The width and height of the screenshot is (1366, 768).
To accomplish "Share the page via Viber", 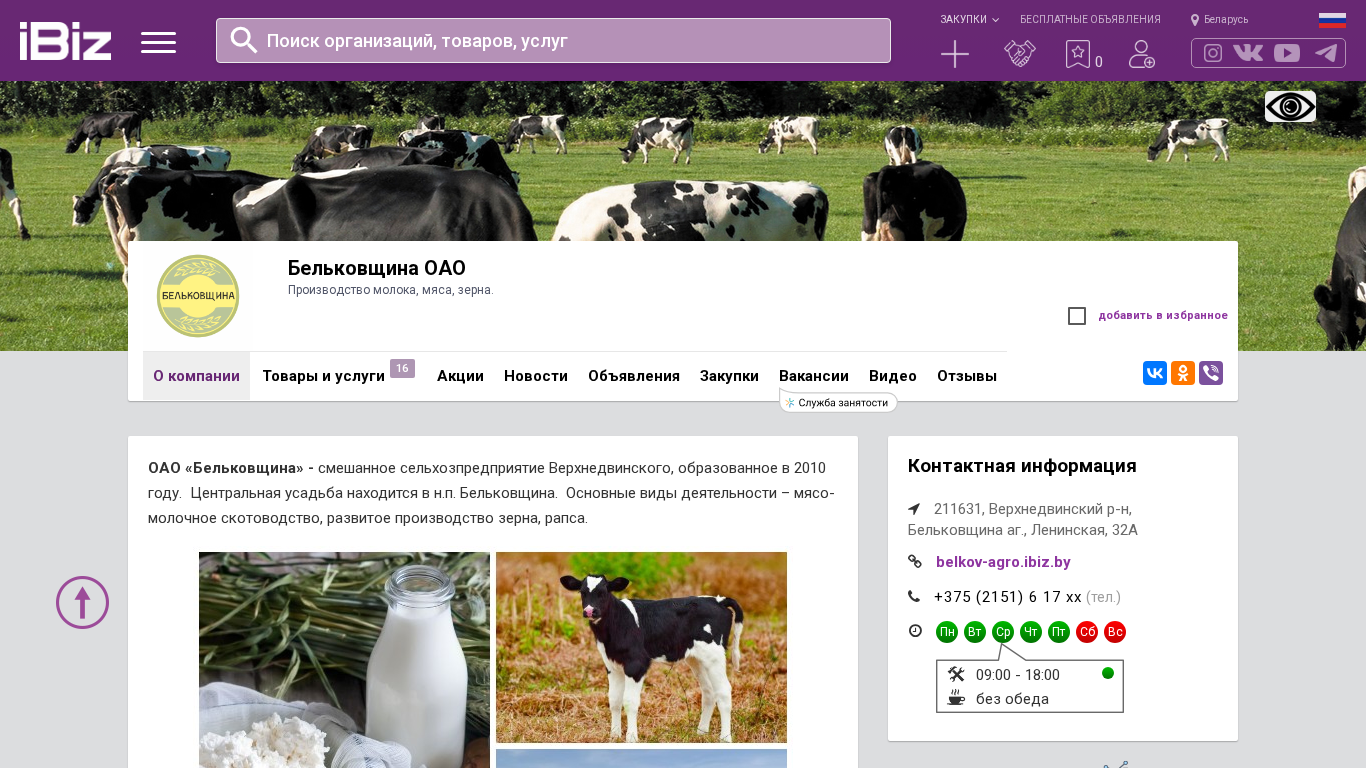I will (x=1211, y=373).
